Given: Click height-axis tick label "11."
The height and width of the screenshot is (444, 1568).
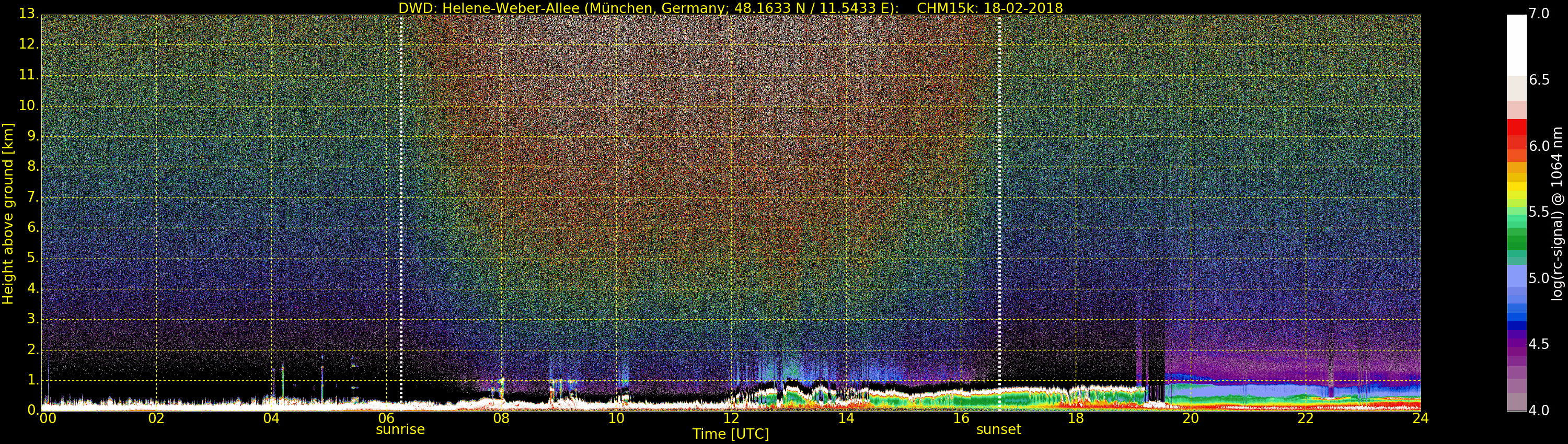Looking at the screenshot, I should click(29, 75).
